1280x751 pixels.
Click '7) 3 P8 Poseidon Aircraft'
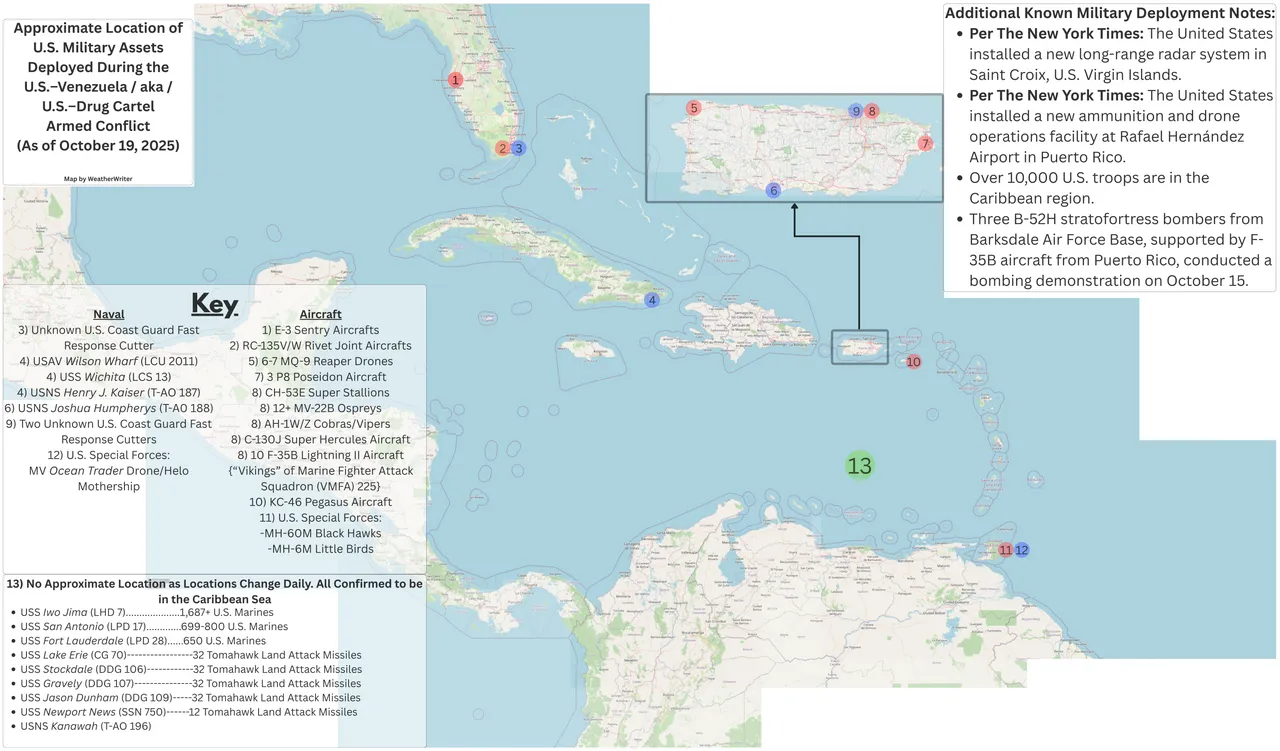pyautogui.click(x=321, y=377)
